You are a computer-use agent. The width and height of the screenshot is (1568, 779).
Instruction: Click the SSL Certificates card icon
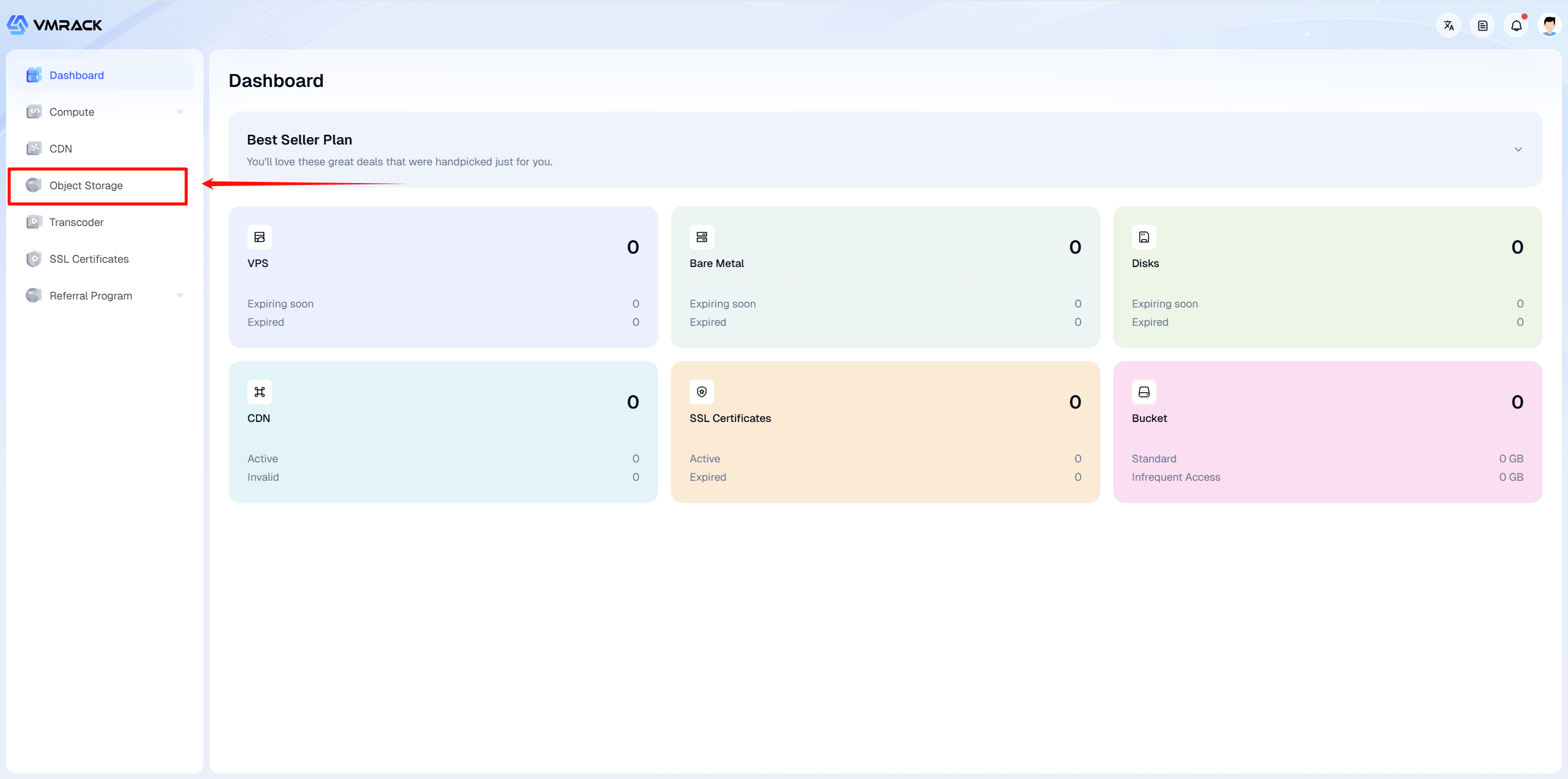tap(702, 392)
